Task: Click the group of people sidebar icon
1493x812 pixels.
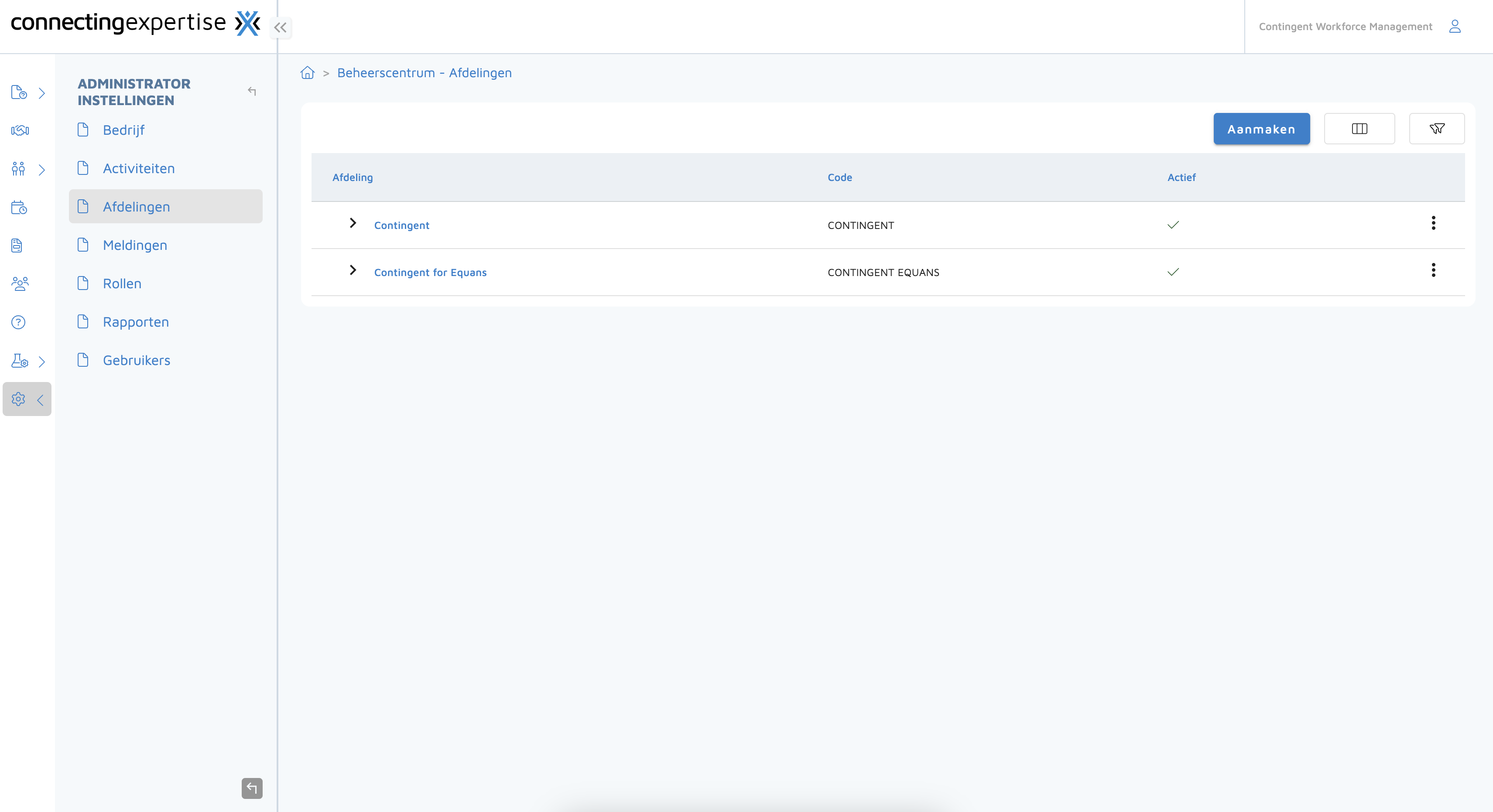Action: tap(20, 284)
